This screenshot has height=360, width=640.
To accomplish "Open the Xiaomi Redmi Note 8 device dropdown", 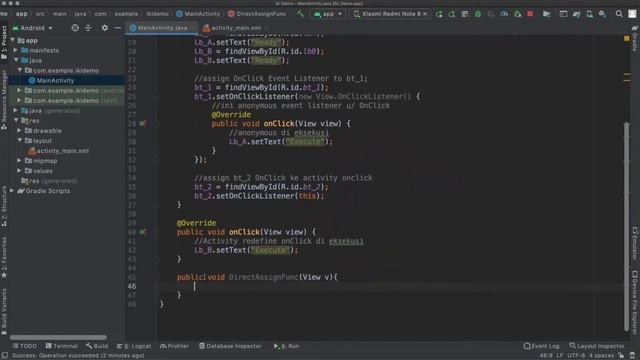I will (x=391, y=14).
